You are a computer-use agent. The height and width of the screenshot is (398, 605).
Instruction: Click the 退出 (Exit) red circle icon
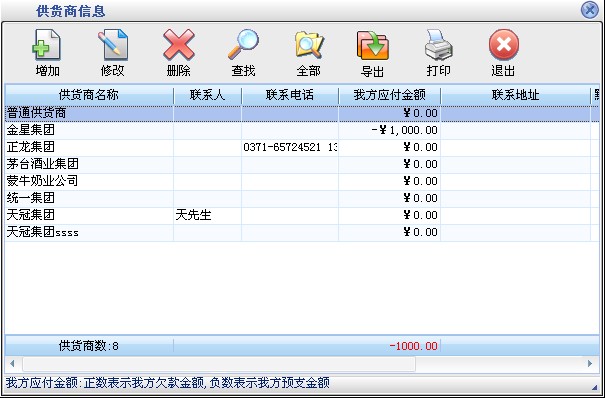(x=504, y=52)
